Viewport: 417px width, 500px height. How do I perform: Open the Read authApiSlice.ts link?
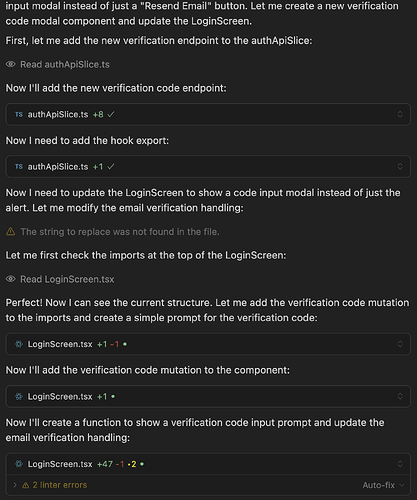pos(65,64)
